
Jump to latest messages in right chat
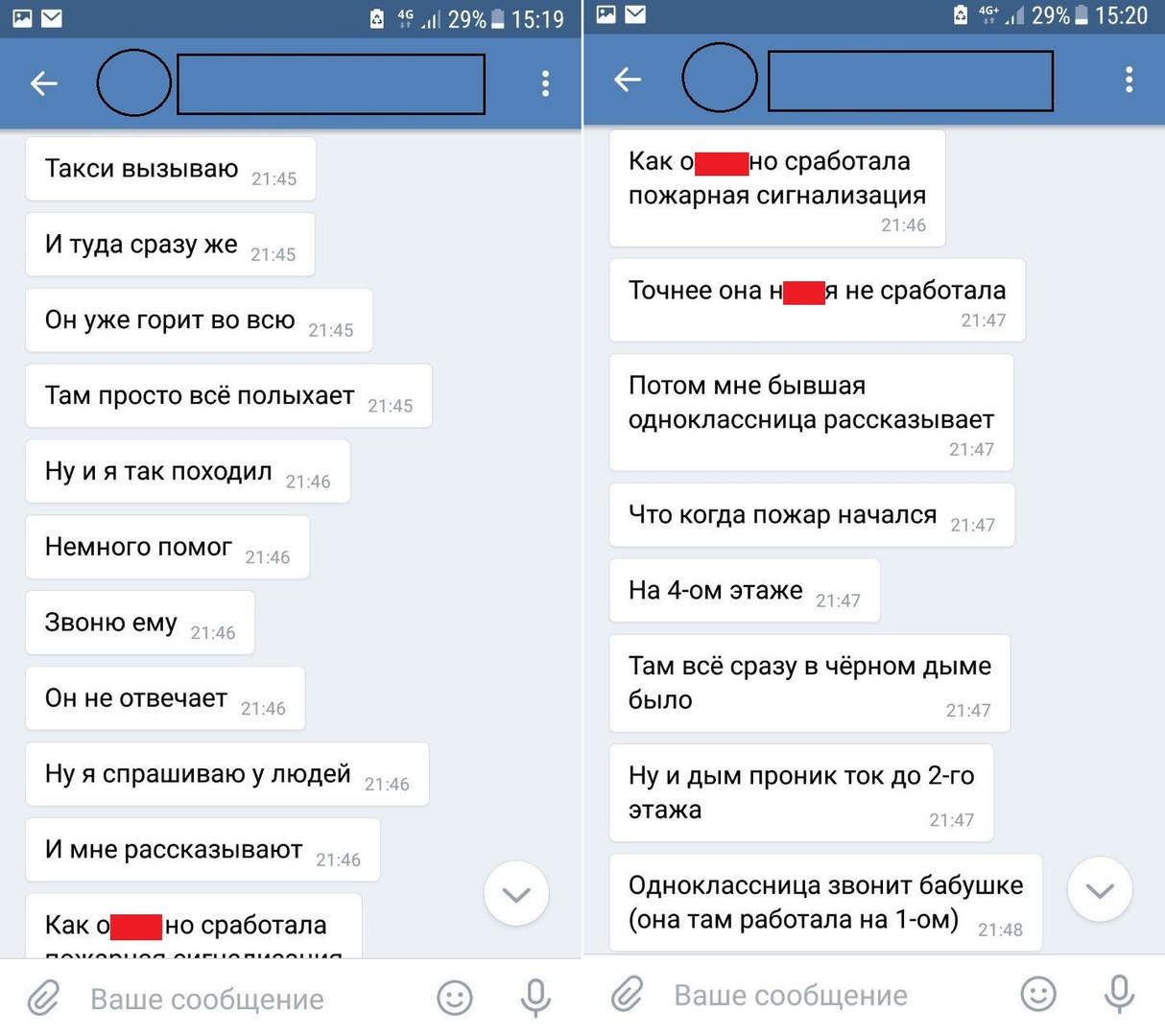(x=1100, y=889)
